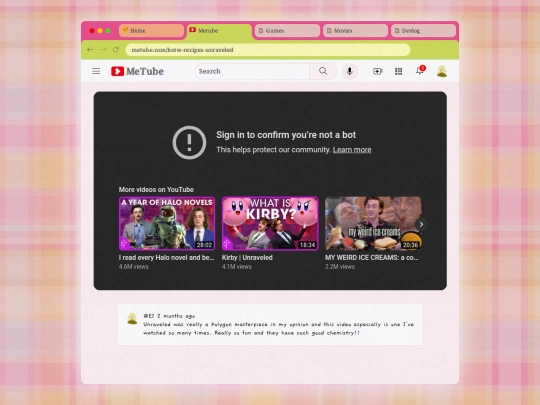Screen dimensions: 540x405
Task: Click the 28:02 duration badge
Action: (204, 245)
